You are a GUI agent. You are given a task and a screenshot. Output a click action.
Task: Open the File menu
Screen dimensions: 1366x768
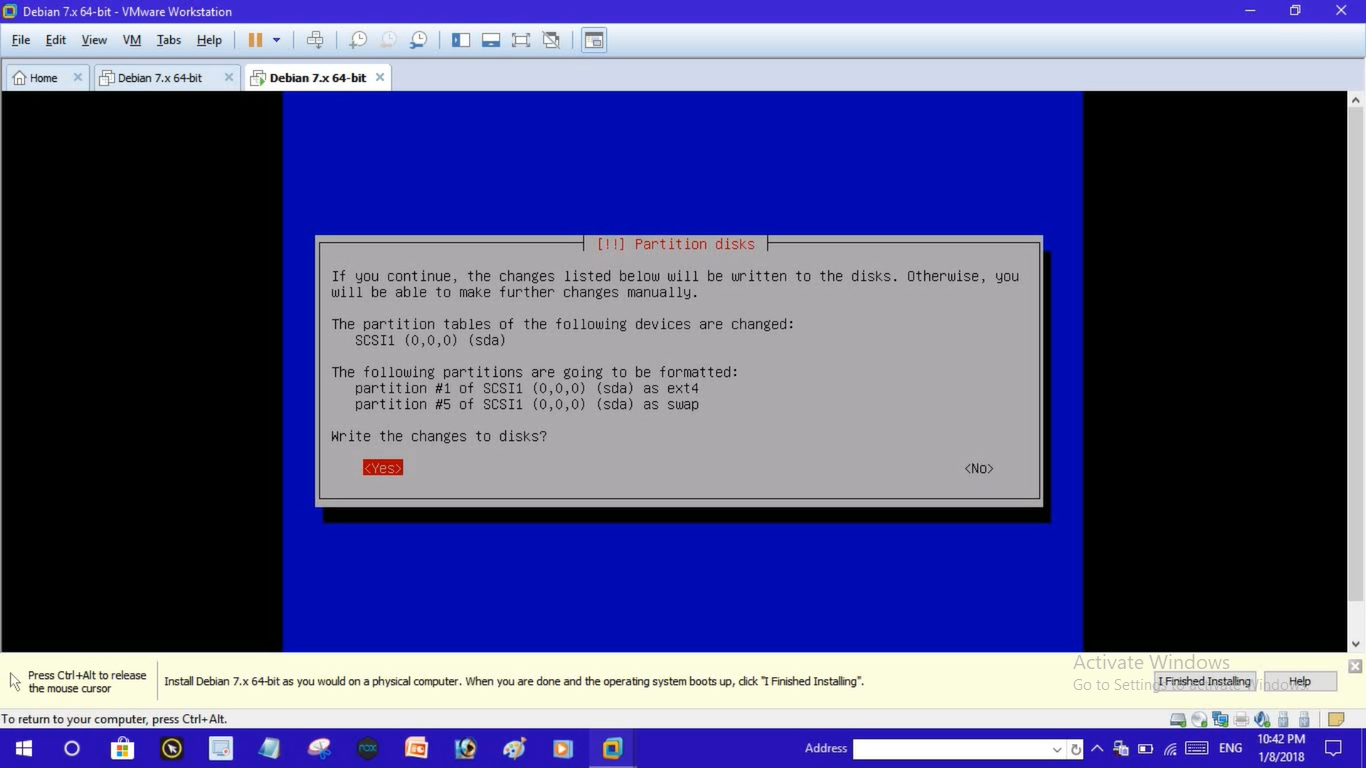tap(21, 40)
